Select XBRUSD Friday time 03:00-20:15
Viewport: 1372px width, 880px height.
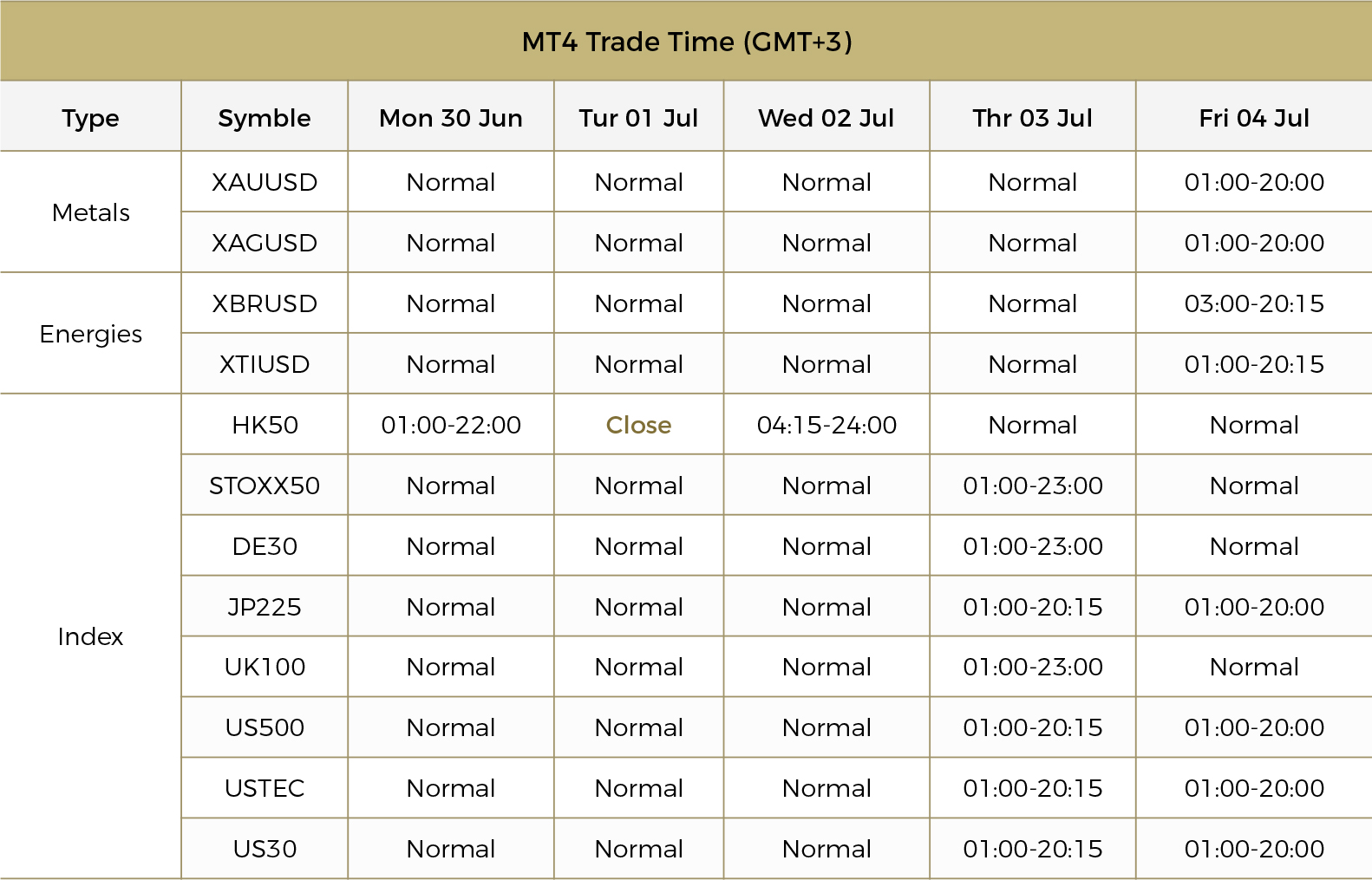pos(1254,303)
